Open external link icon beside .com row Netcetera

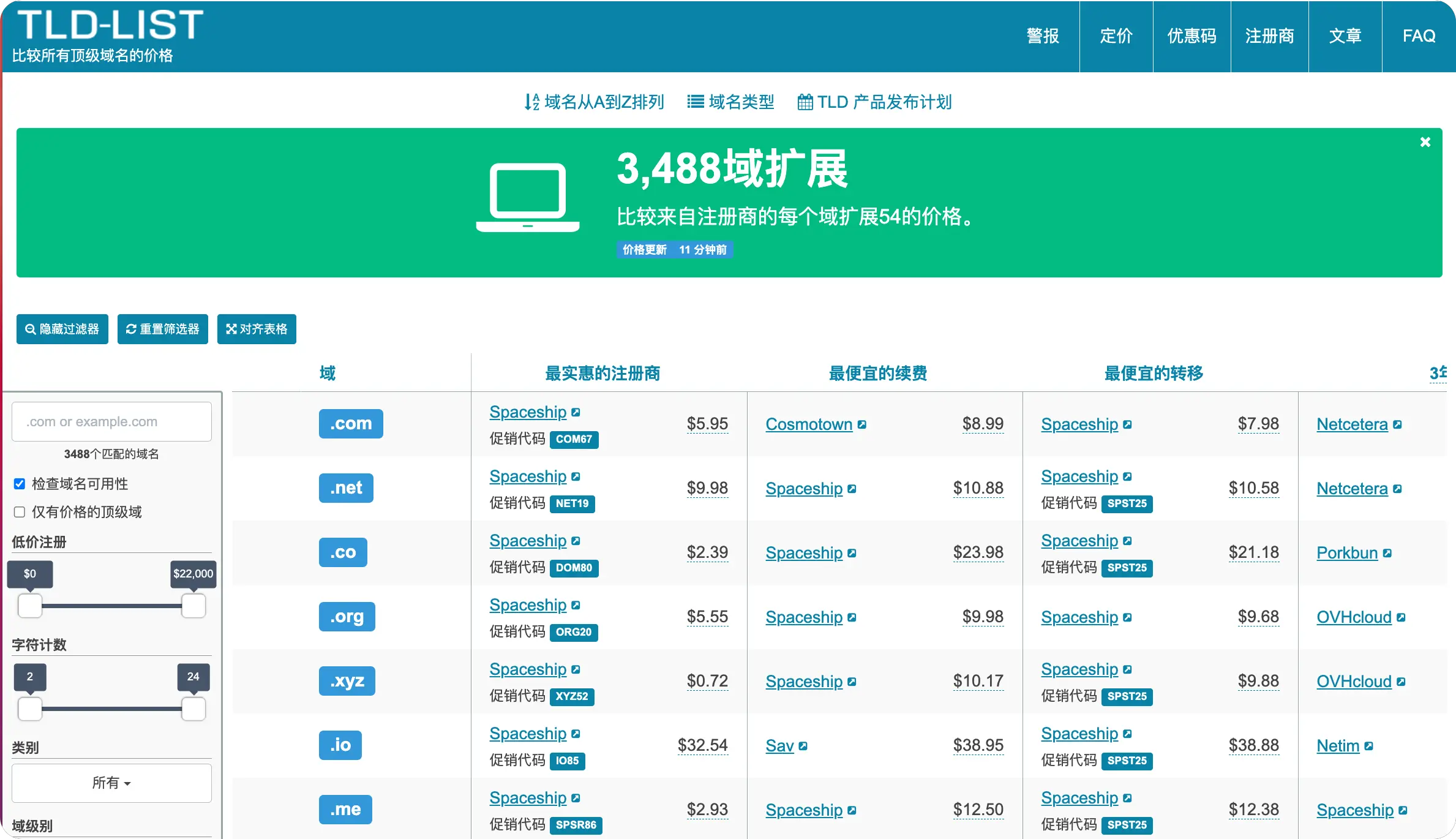pyautogui.click(x=1397, y=424)
